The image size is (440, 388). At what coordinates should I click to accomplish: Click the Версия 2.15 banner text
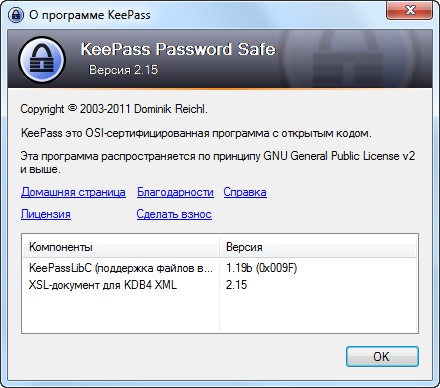[x=123, y=70]
